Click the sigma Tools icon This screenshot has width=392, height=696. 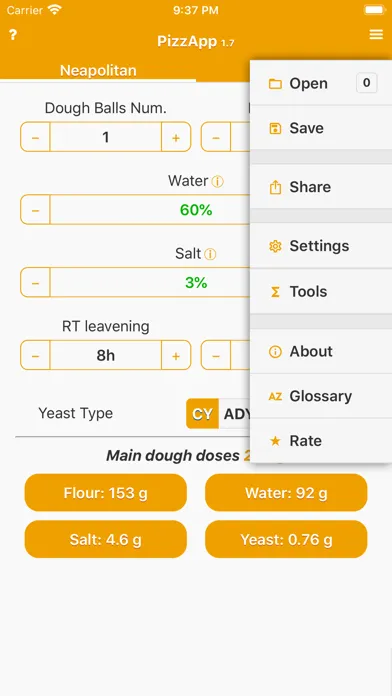[x=275, y=292]
